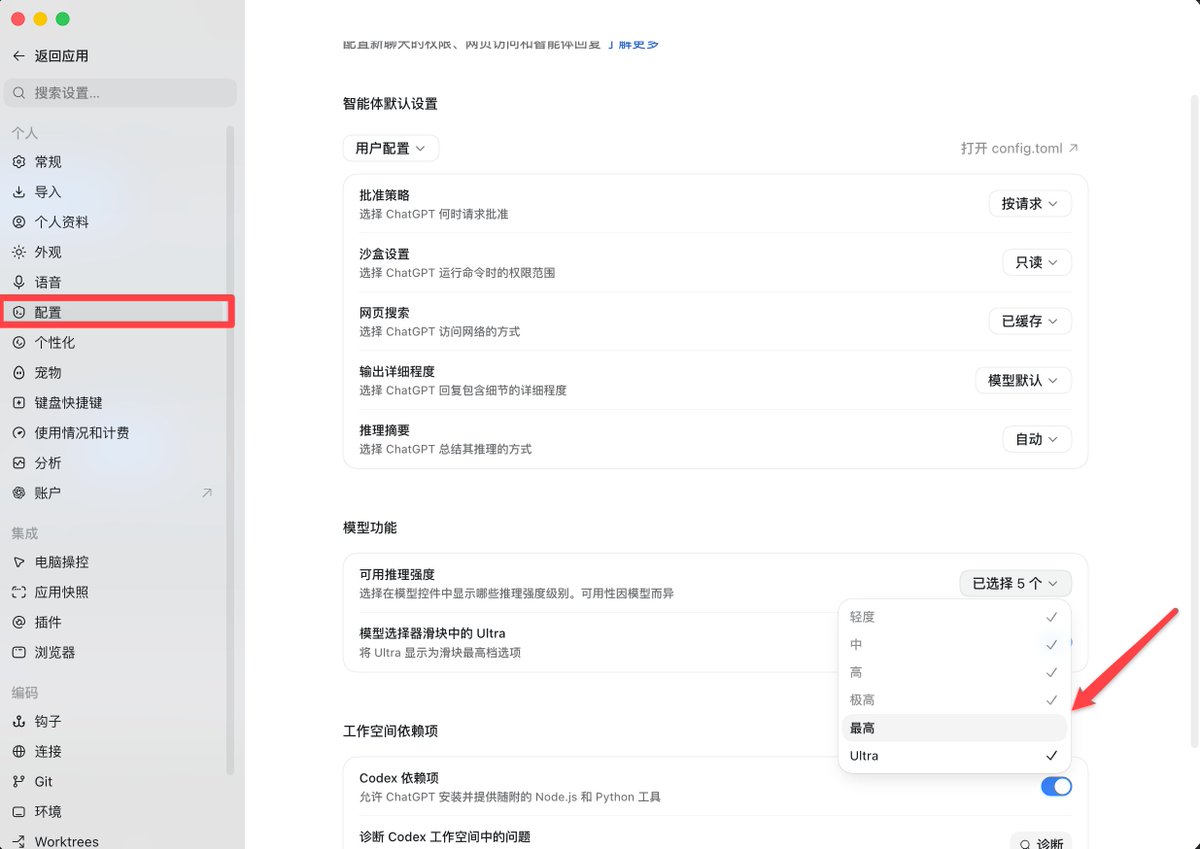Open the 沙盒设置 只读 dropdown
The width and height of the screenshot is (1200, 849).
(1037, 262)
